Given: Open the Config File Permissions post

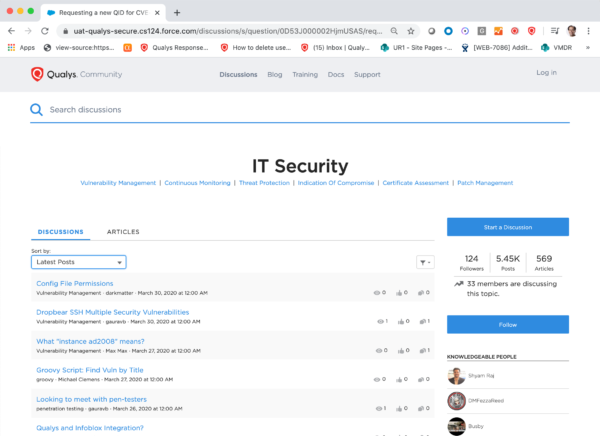Looking at the screenshot, I should (x=75, y=284).
